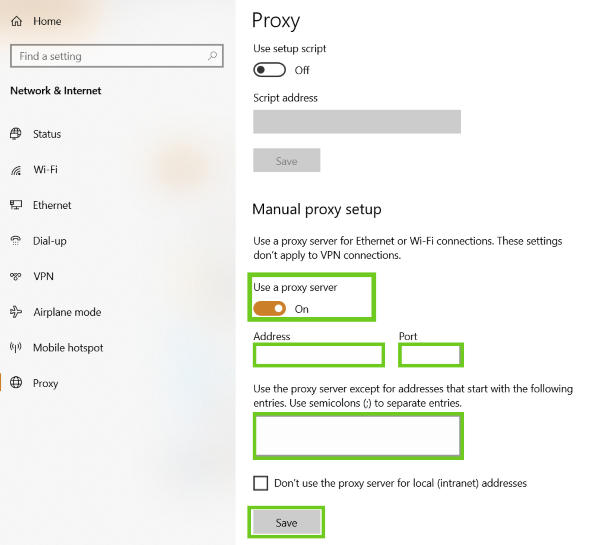Viewport: 600px width, 545px height.
Task: Click the Proxy globe icon
Action: [x=16, y=383]
